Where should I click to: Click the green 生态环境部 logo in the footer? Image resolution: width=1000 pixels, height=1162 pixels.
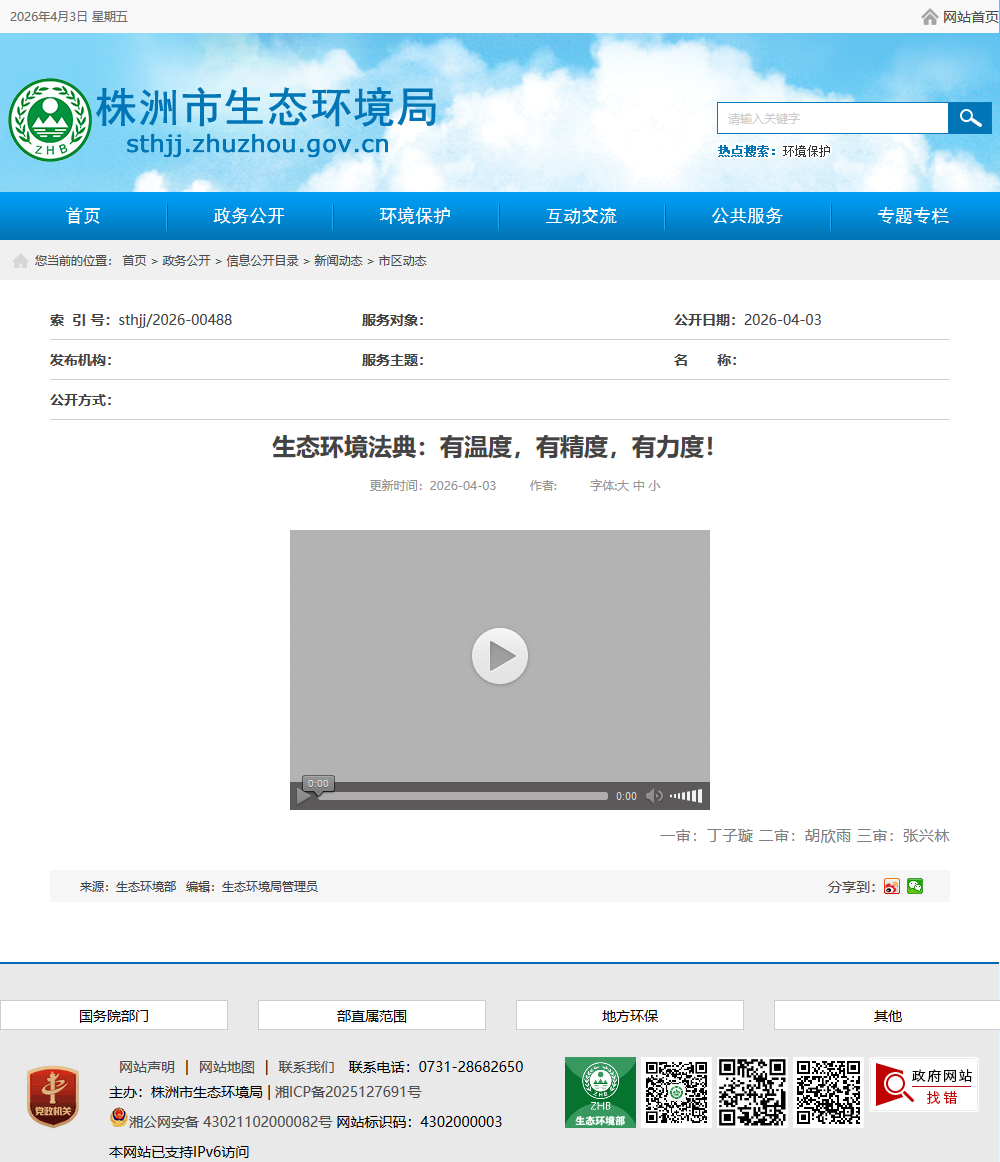[x=600, y=1092]
